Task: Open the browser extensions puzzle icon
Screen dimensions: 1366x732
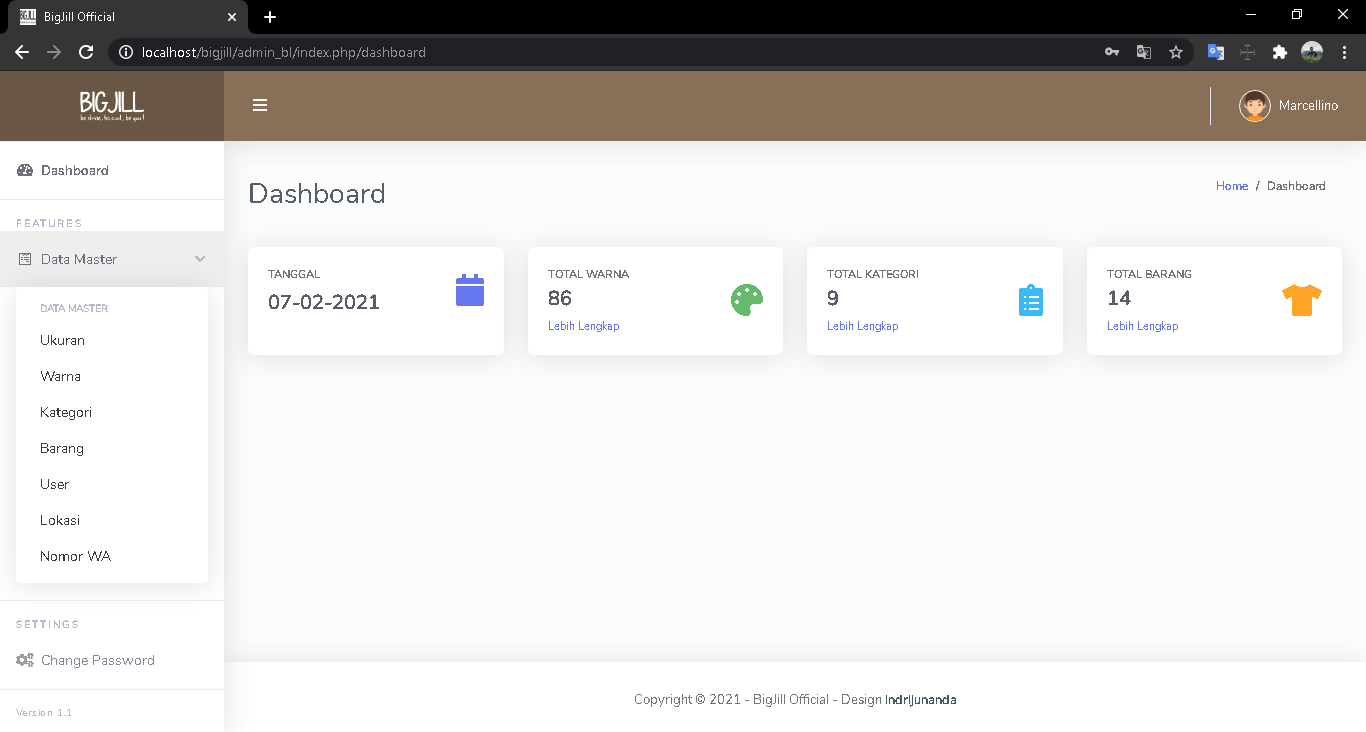Action: (1279, 52)
